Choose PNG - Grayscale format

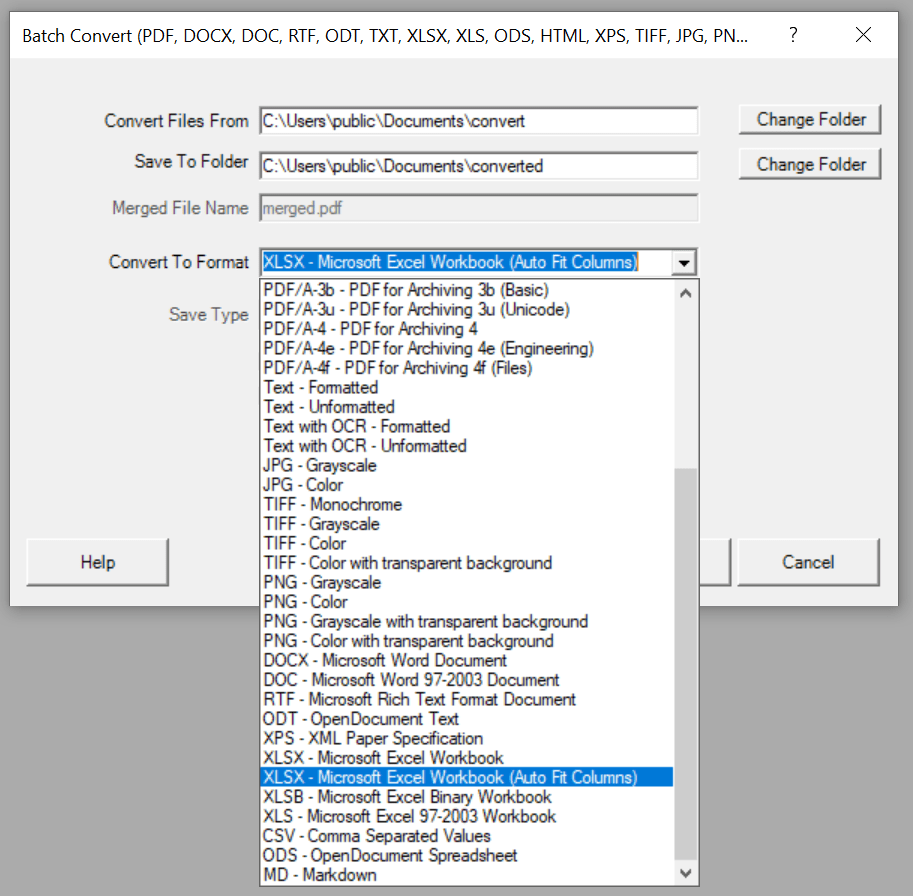point(466,582)
